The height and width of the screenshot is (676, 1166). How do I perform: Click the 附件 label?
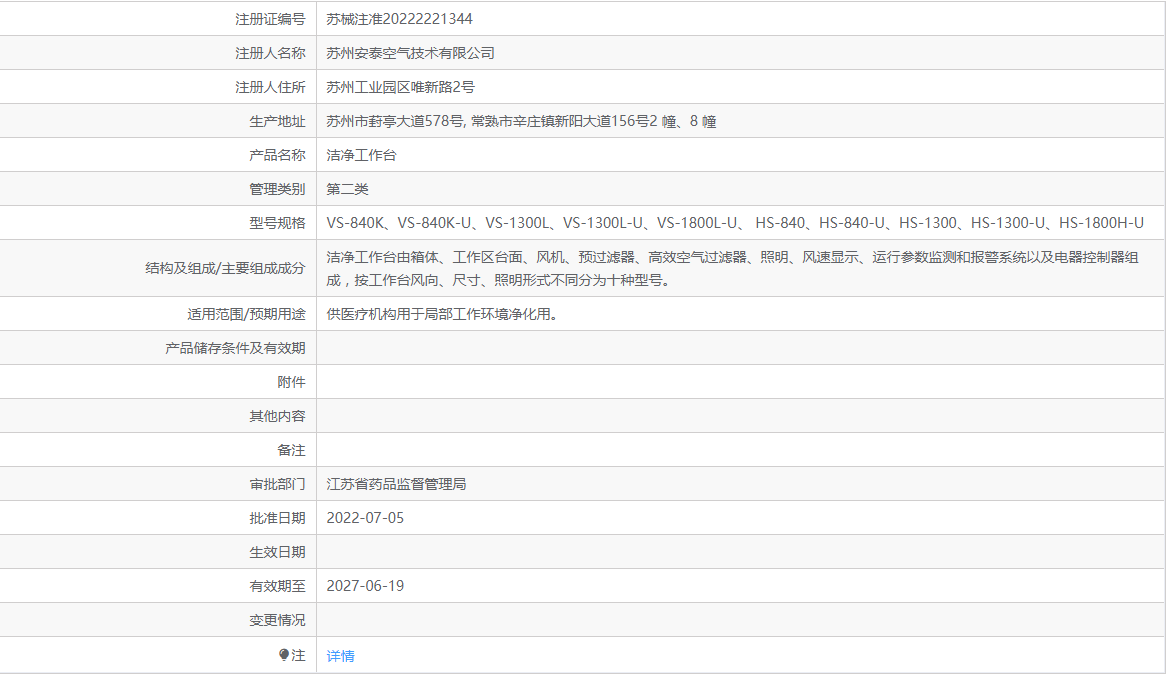point(292,382)
